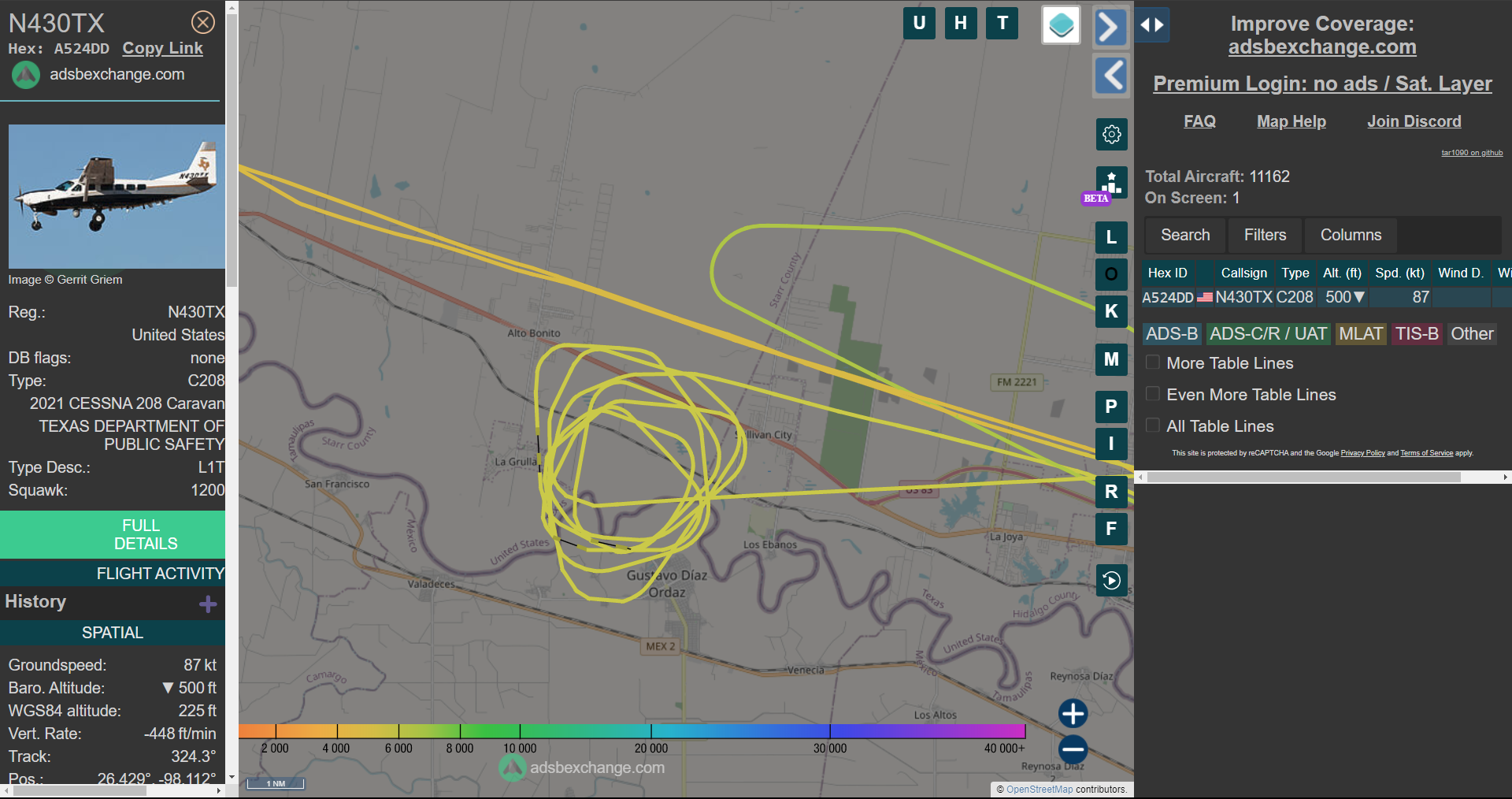Open the Join Discord link
Image resolution: width=1512 pixels, height=799 pixels.
(x=1414, y=121)
